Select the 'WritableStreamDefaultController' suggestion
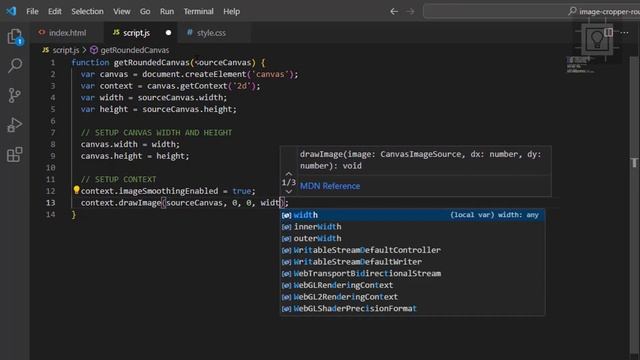640x360 pixels. click(x=412, y=250)
